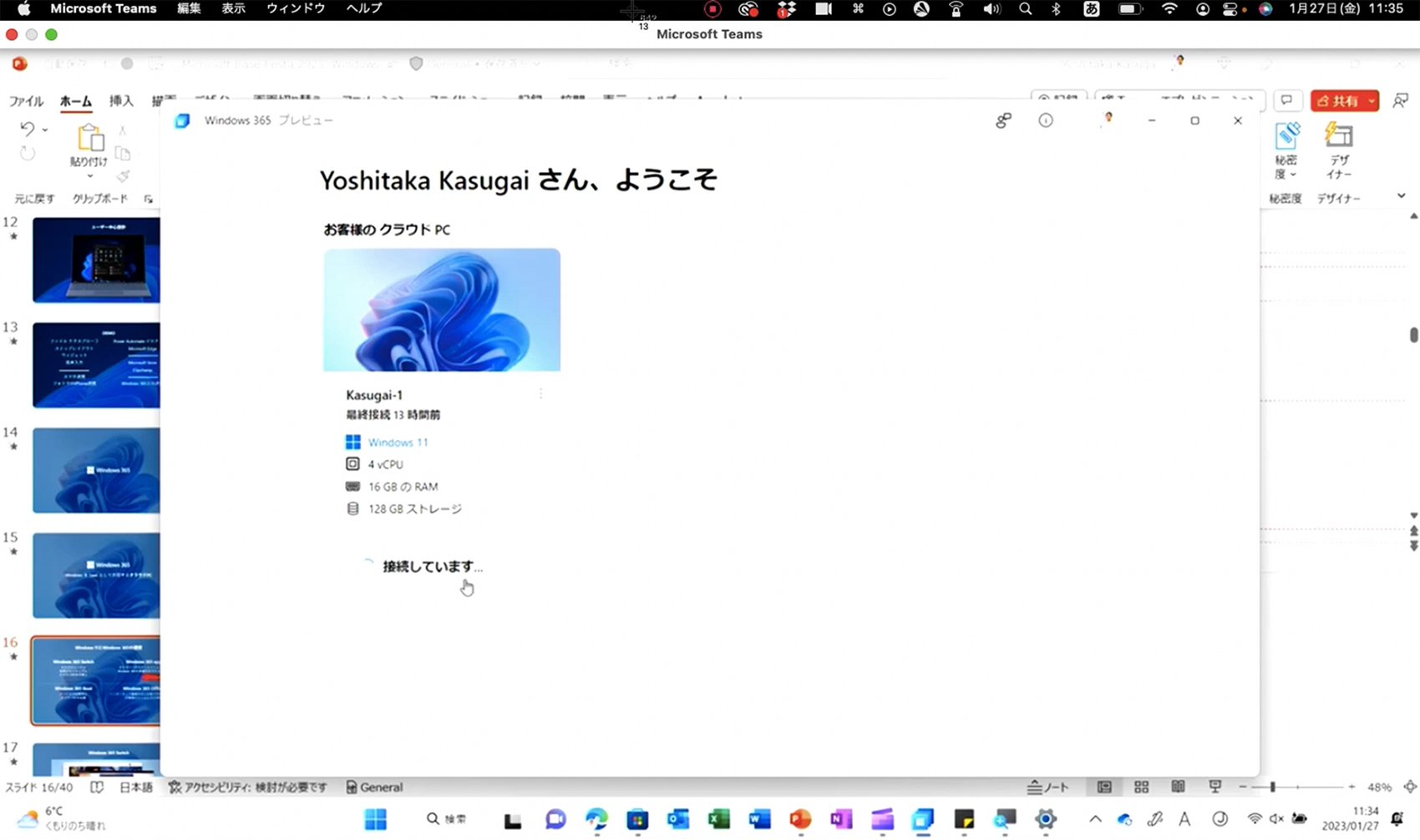Click PowerPoint fit slide to window icon
Image resolution: width=1420 pixels, height=840 pixels.
(1410, 787)
